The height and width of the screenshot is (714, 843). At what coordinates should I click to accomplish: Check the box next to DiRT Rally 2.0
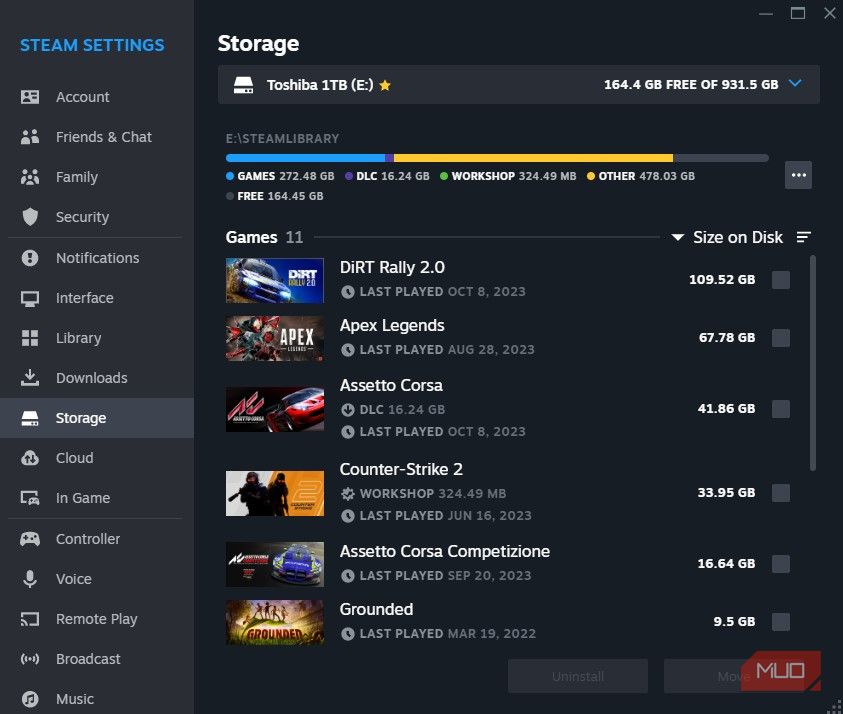pos(780,280)
